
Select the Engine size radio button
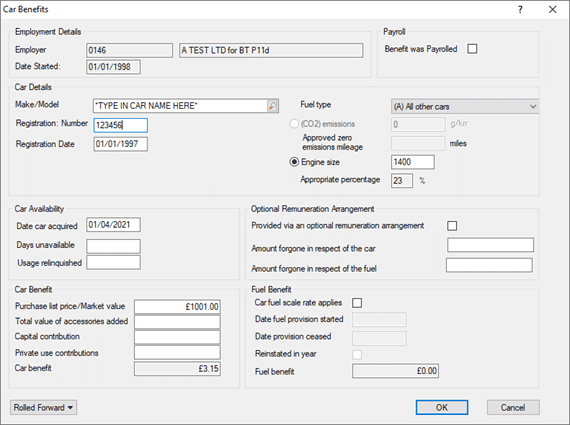click(x=294, y=162)
